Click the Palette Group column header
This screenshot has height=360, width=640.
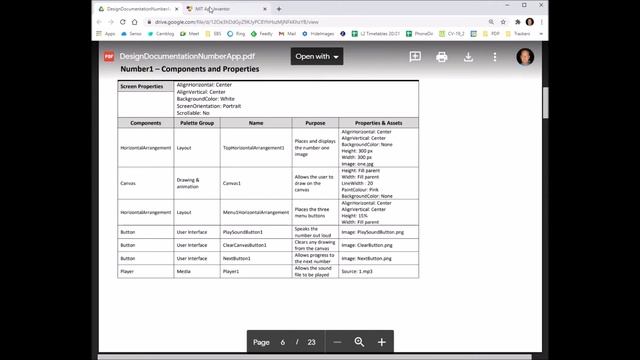(x=197, y=123)
